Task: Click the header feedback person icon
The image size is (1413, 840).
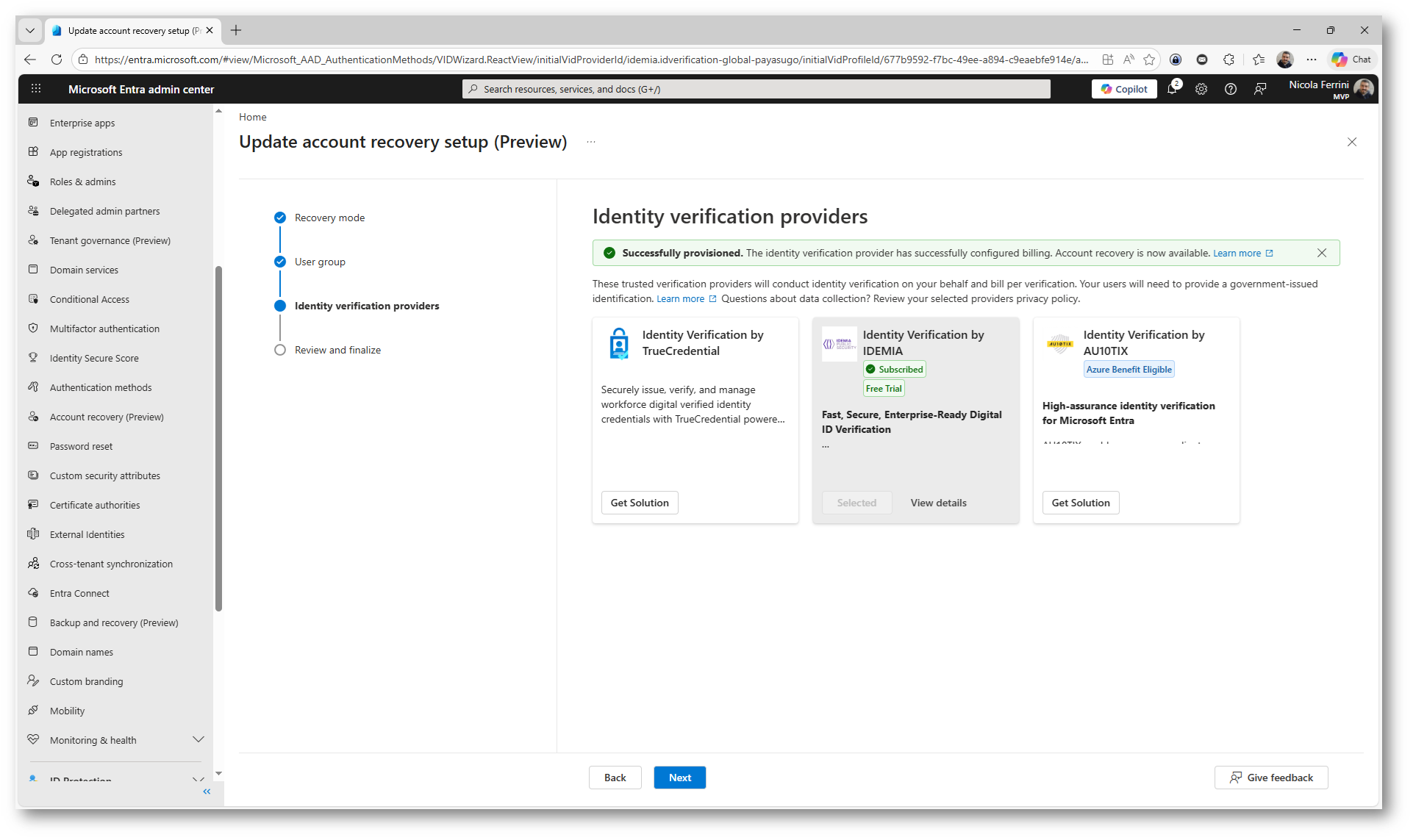Action: [1260, 89]
